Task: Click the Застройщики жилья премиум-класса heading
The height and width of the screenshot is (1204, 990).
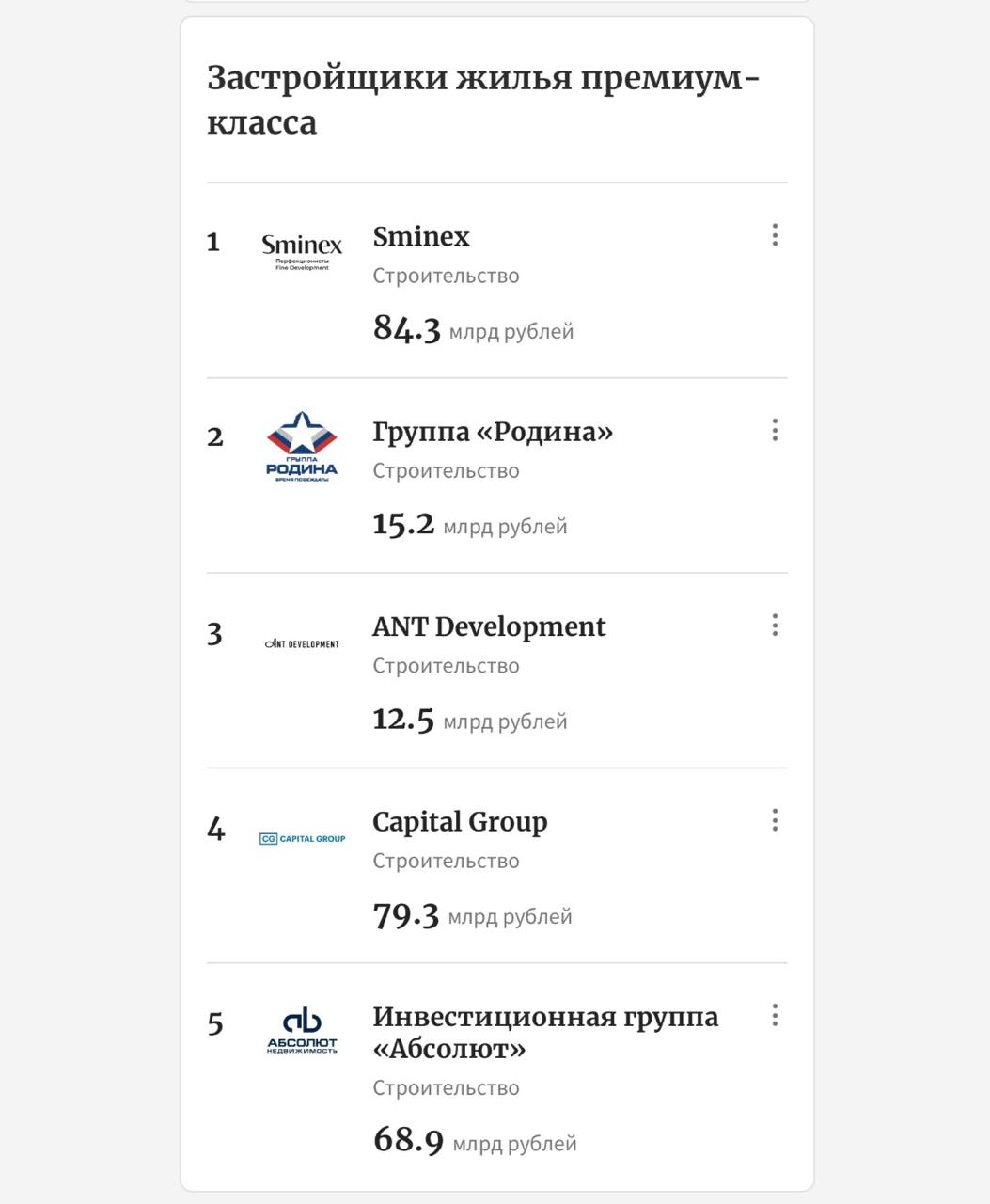Action: click(x=483, y=100)
